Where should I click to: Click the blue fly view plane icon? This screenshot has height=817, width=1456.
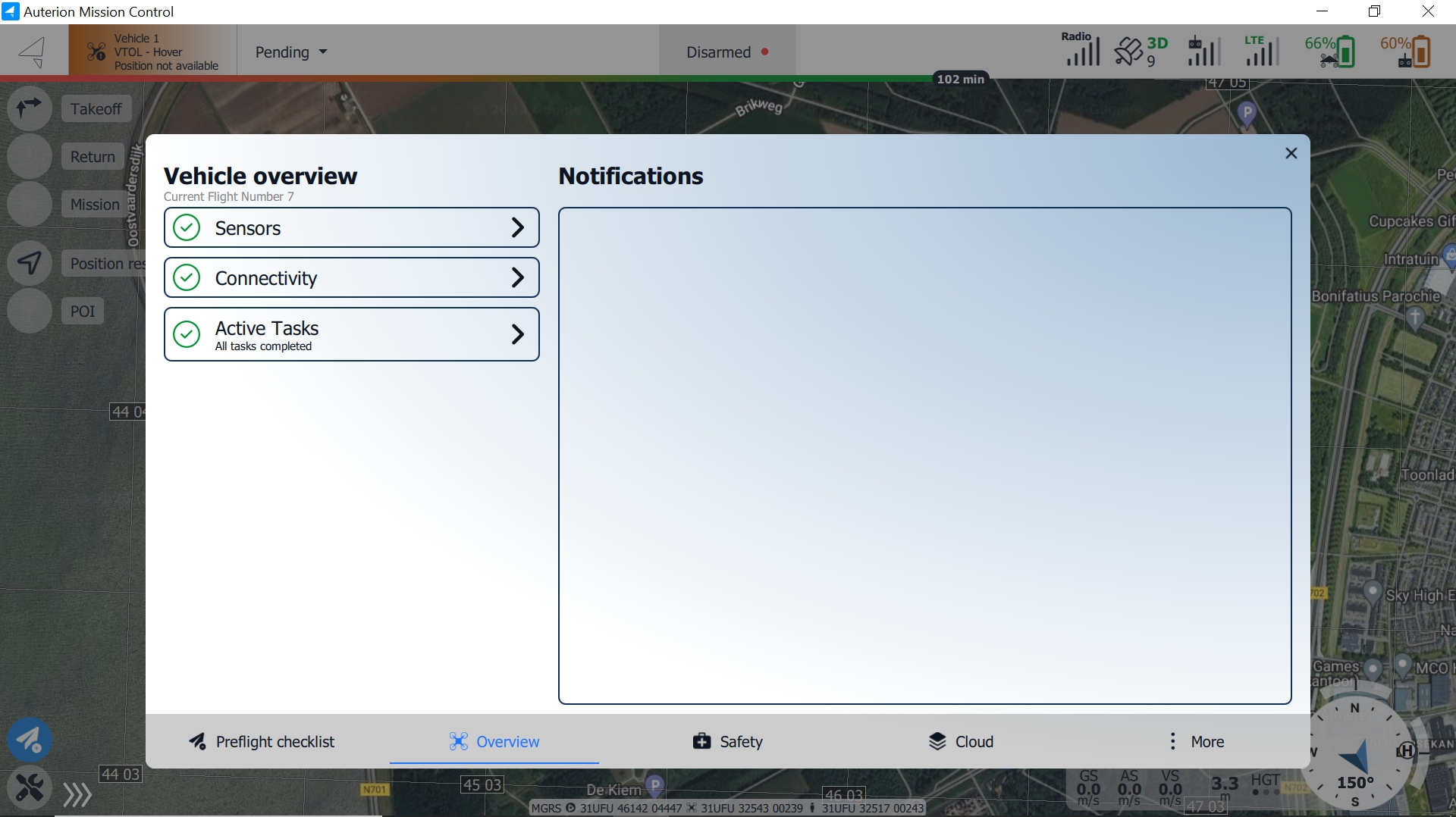[30, 740]
